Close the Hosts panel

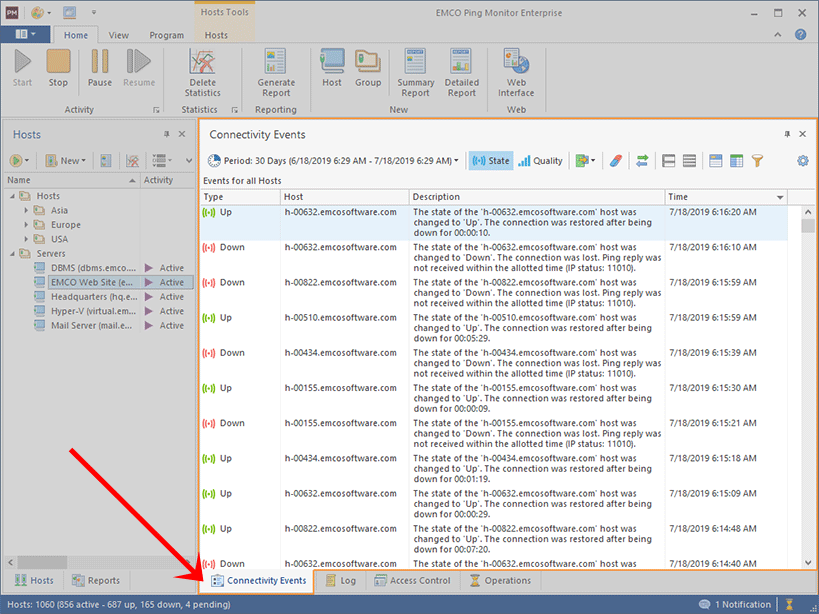(182, 134)
